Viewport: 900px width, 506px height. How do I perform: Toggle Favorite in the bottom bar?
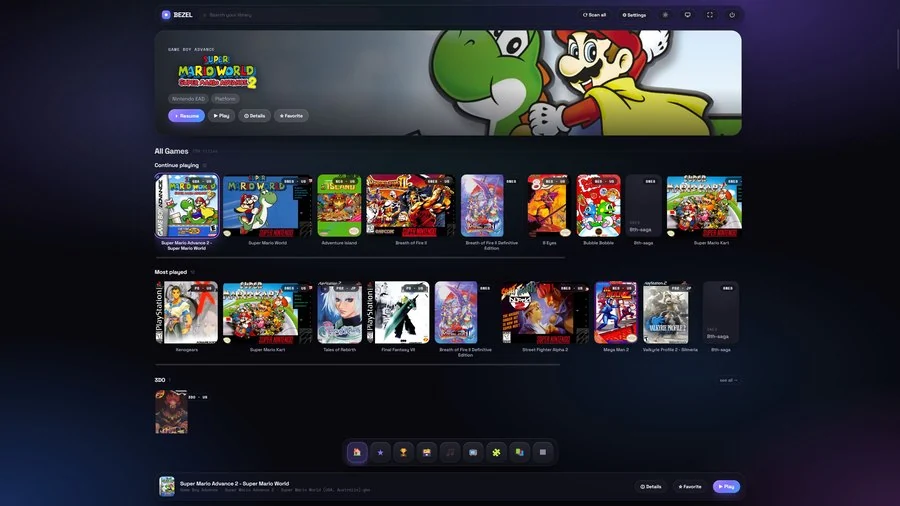690,486
